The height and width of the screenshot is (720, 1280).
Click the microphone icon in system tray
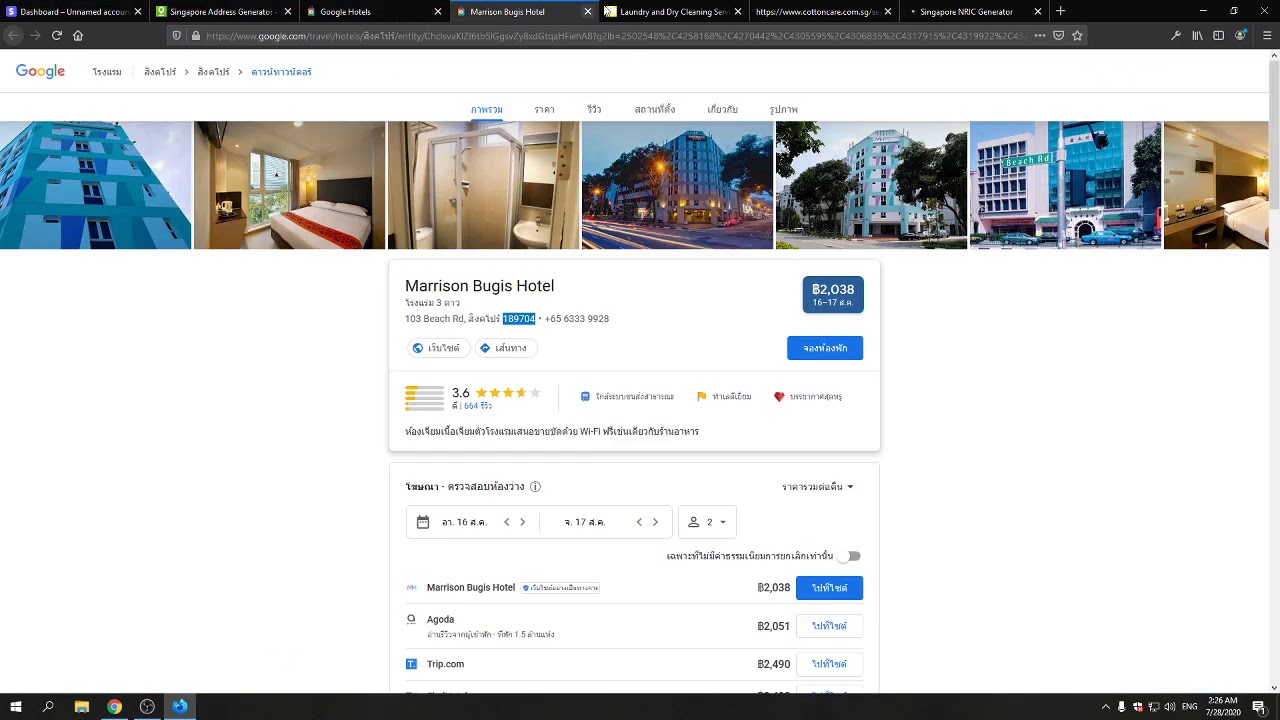1121,706
